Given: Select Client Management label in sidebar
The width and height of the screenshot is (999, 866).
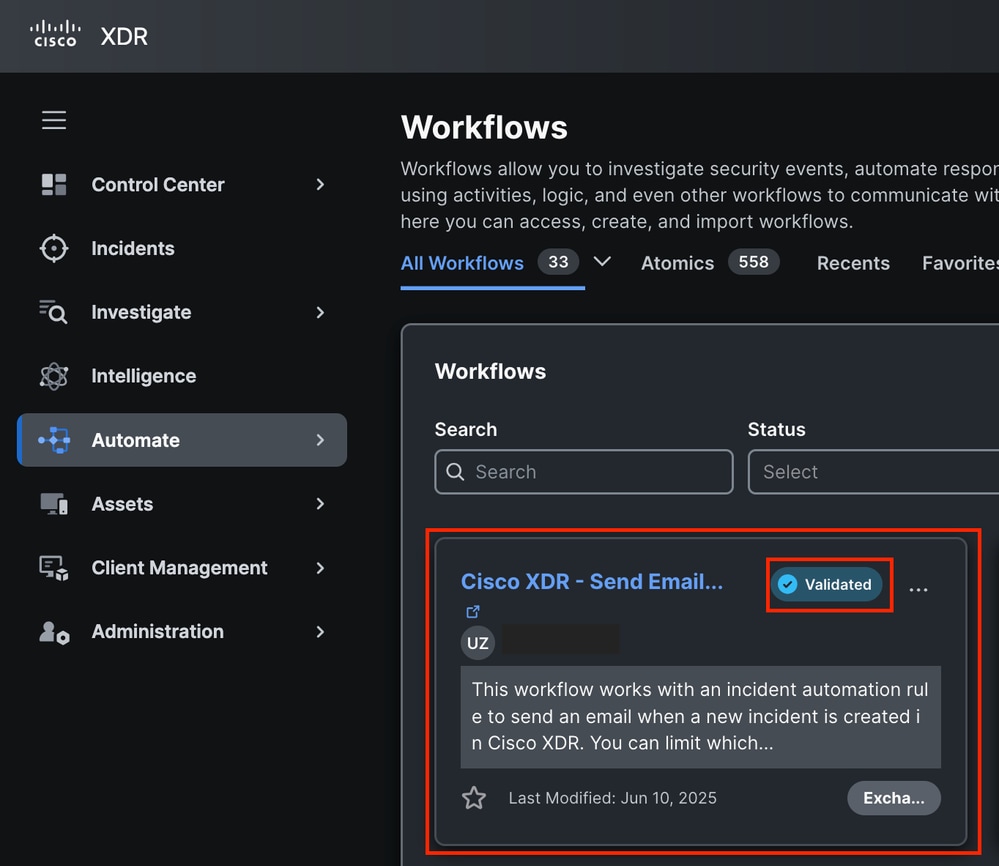Looking at the screenshot, I should (180, 568).
